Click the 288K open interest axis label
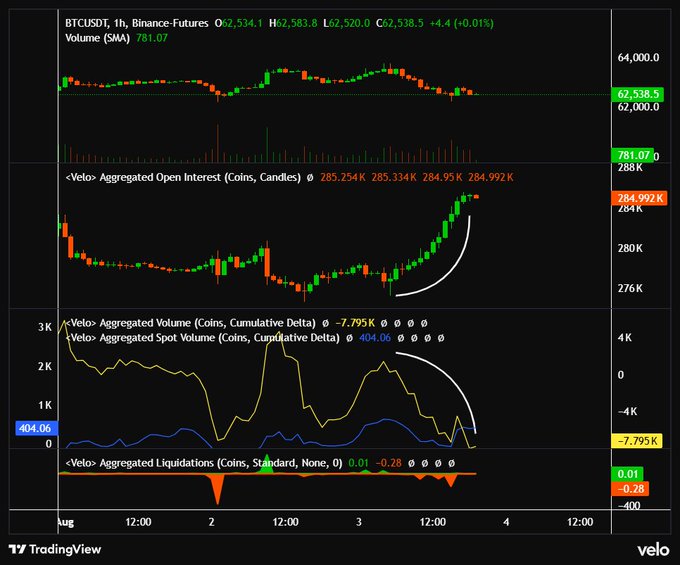 630,167
